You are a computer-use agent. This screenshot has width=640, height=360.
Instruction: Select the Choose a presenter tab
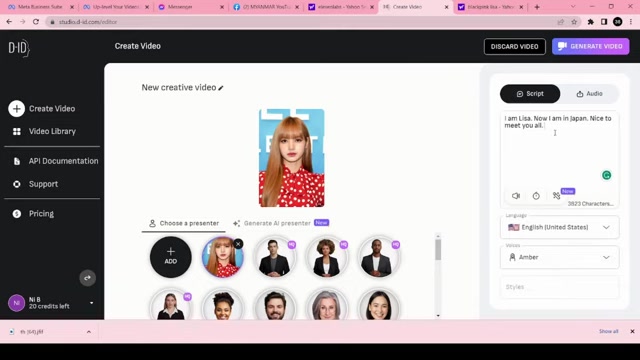pos(184,223)
